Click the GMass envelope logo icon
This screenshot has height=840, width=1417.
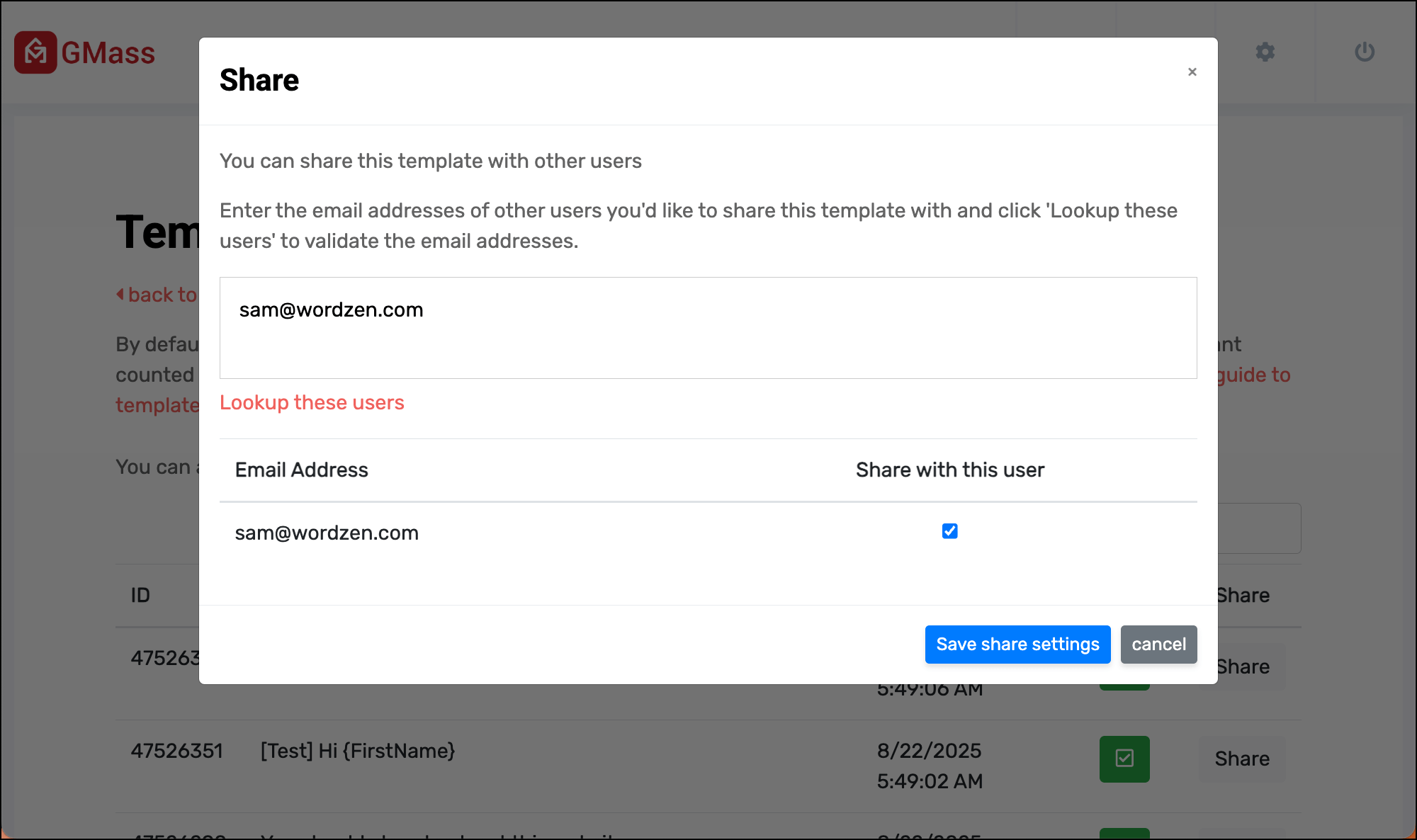[35, 52]
